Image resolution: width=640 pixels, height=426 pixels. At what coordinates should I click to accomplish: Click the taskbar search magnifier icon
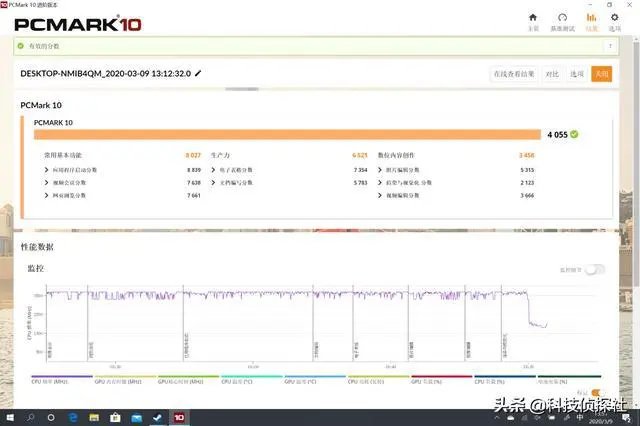point(31,417)
